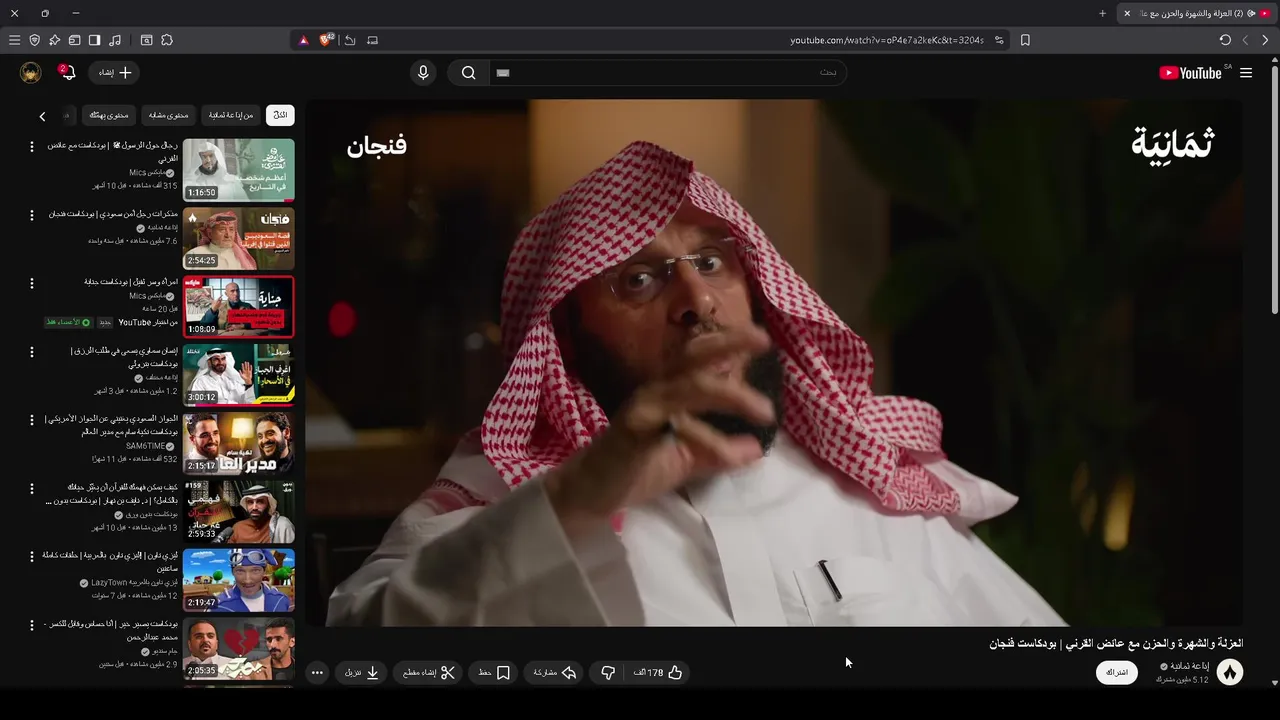This screenshot has width=1280, height=720.
Task: Open the 2:19:47 LazyTown video thumbnail
Action: click(239, 580)
